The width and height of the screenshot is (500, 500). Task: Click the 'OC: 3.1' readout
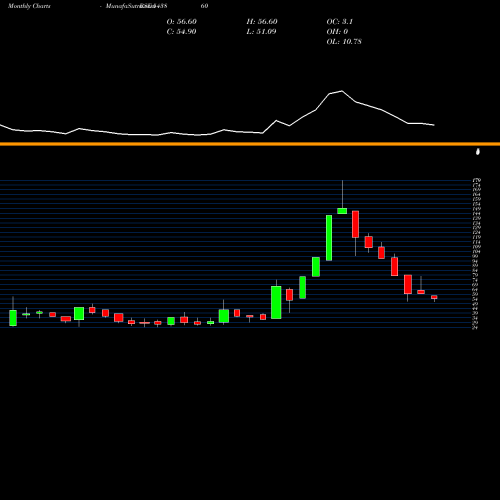click(x=339, y=21)
